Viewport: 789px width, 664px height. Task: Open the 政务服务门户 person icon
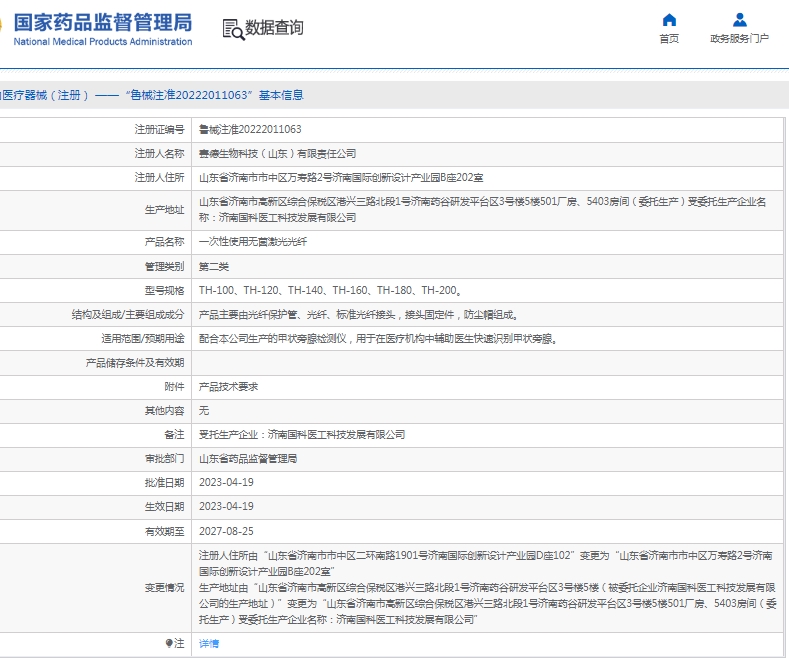pyautogui.click(x=740, y=20)
